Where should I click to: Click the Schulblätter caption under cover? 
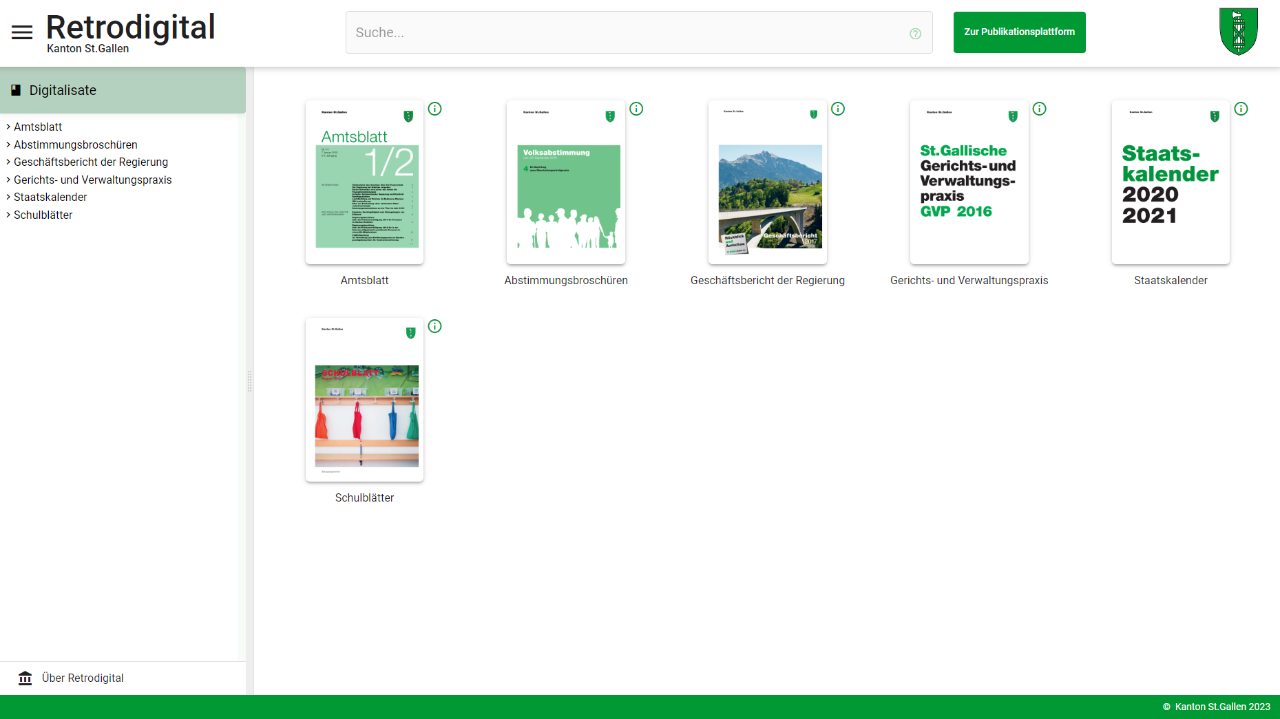(365, 498)
